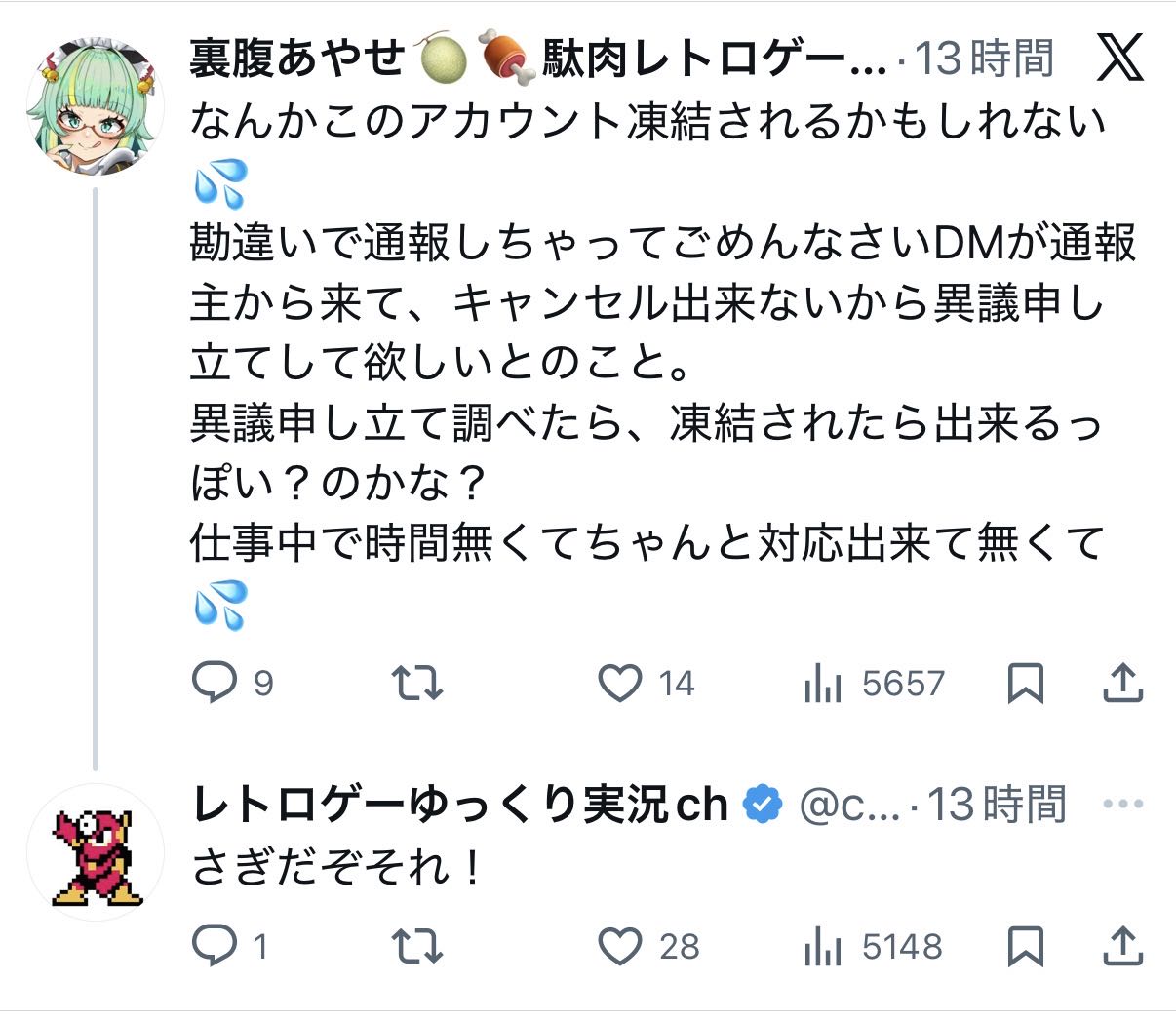Screen dimensions: 1176x1023
Task: Open more options menu on the reply
Action: [x=1122, y=805]
